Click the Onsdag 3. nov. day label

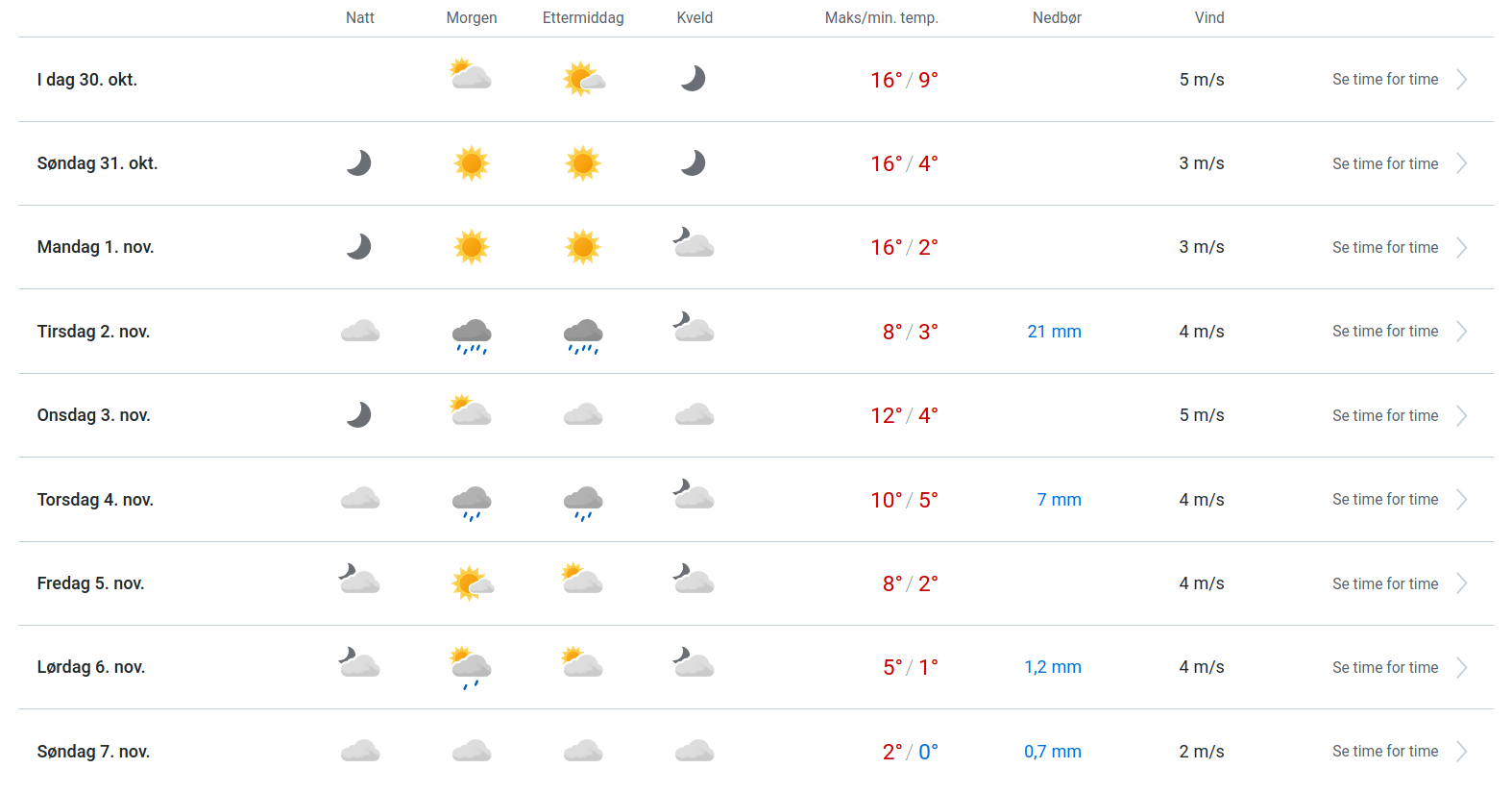[x=94, y=415]
